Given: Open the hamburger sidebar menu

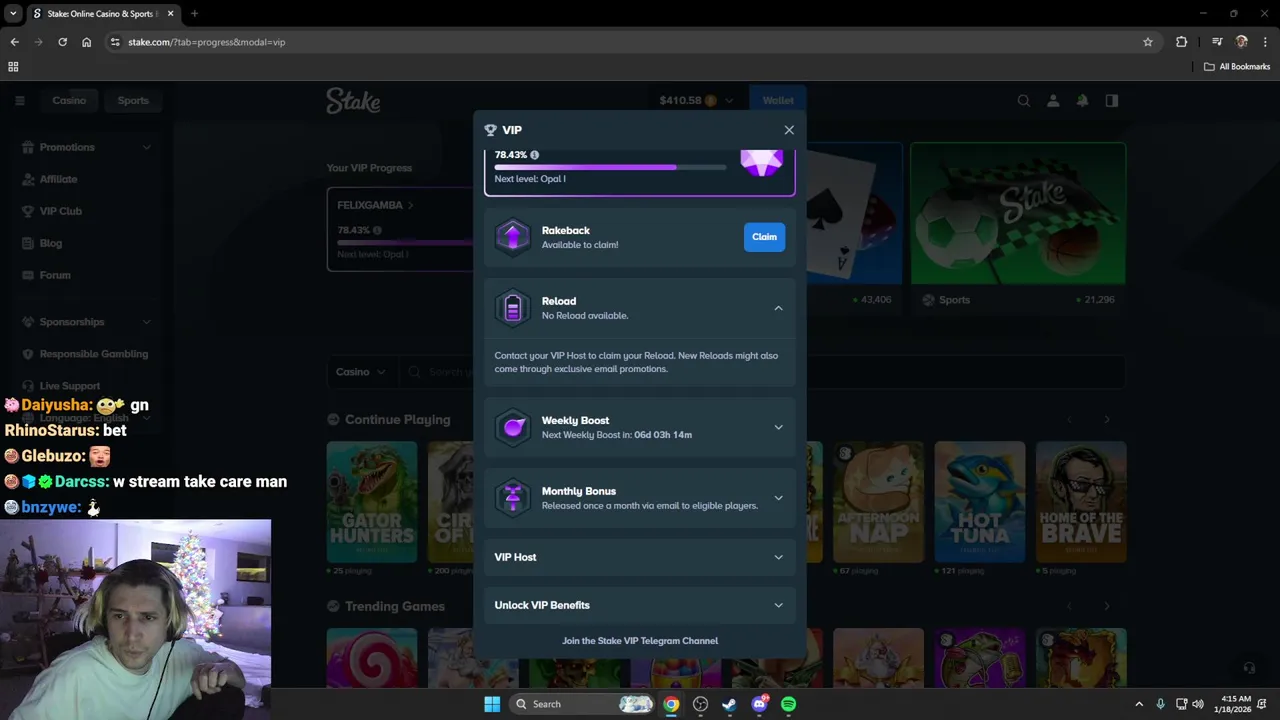Looking at the screenshot, I should [19, 100].
